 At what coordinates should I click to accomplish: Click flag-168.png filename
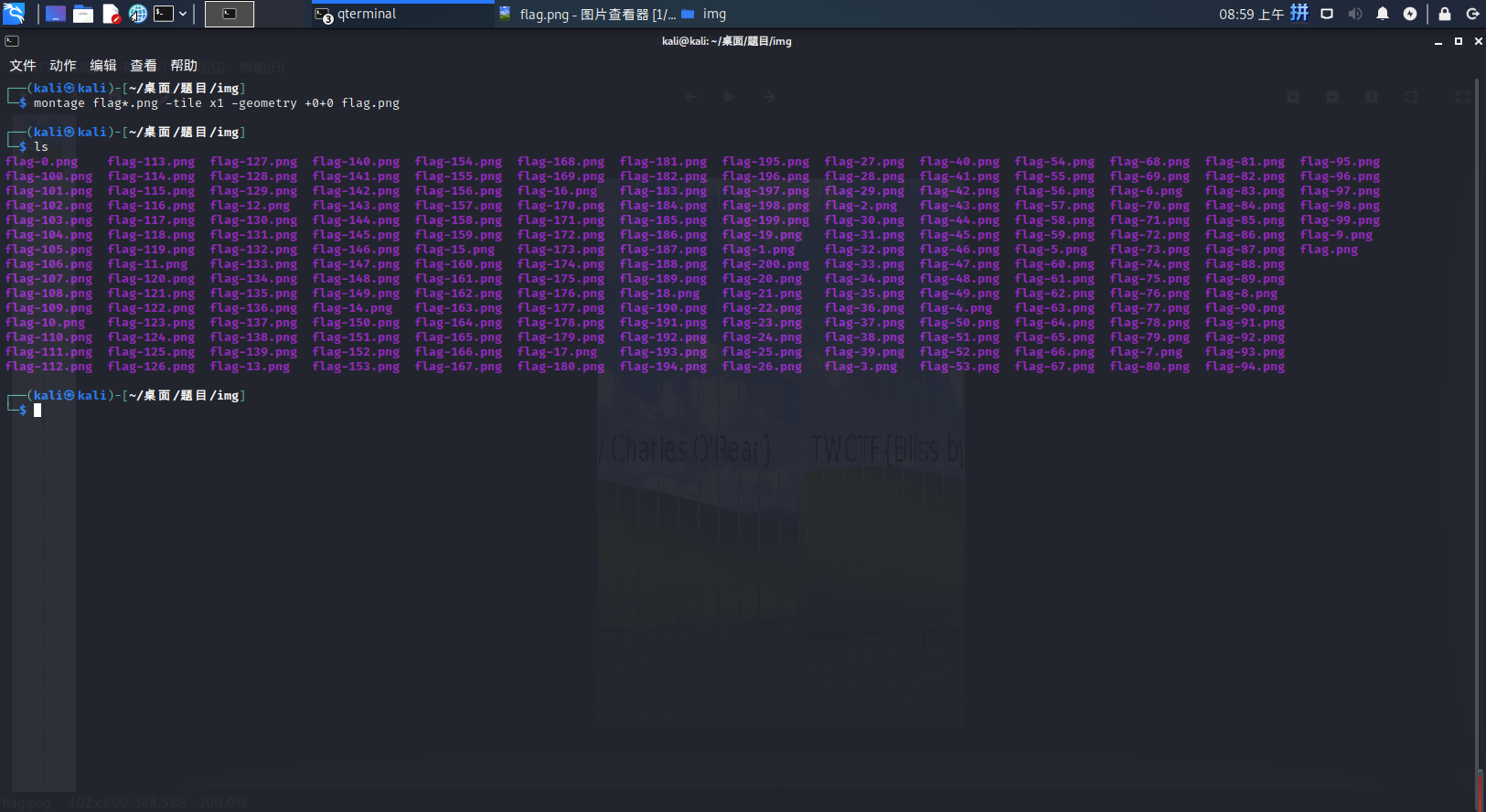pos(561,162)
